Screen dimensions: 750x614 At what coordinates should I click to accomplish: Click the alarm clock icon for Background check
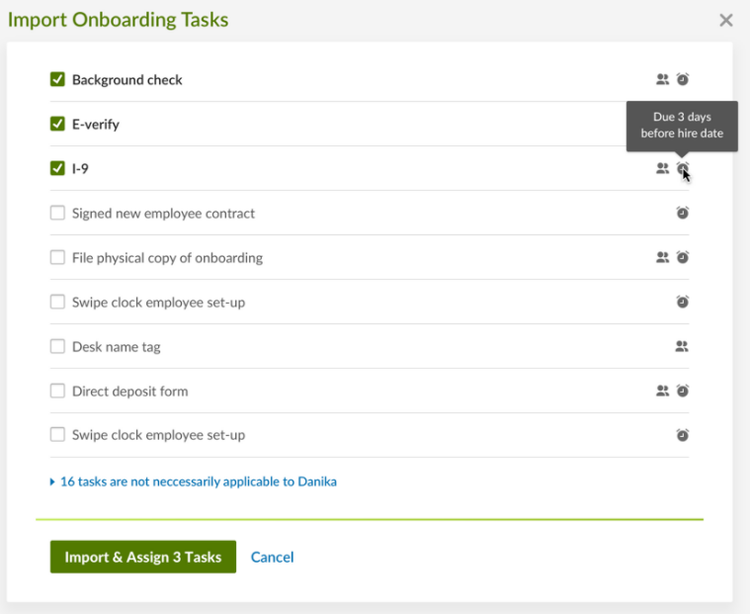coord(683,79)
